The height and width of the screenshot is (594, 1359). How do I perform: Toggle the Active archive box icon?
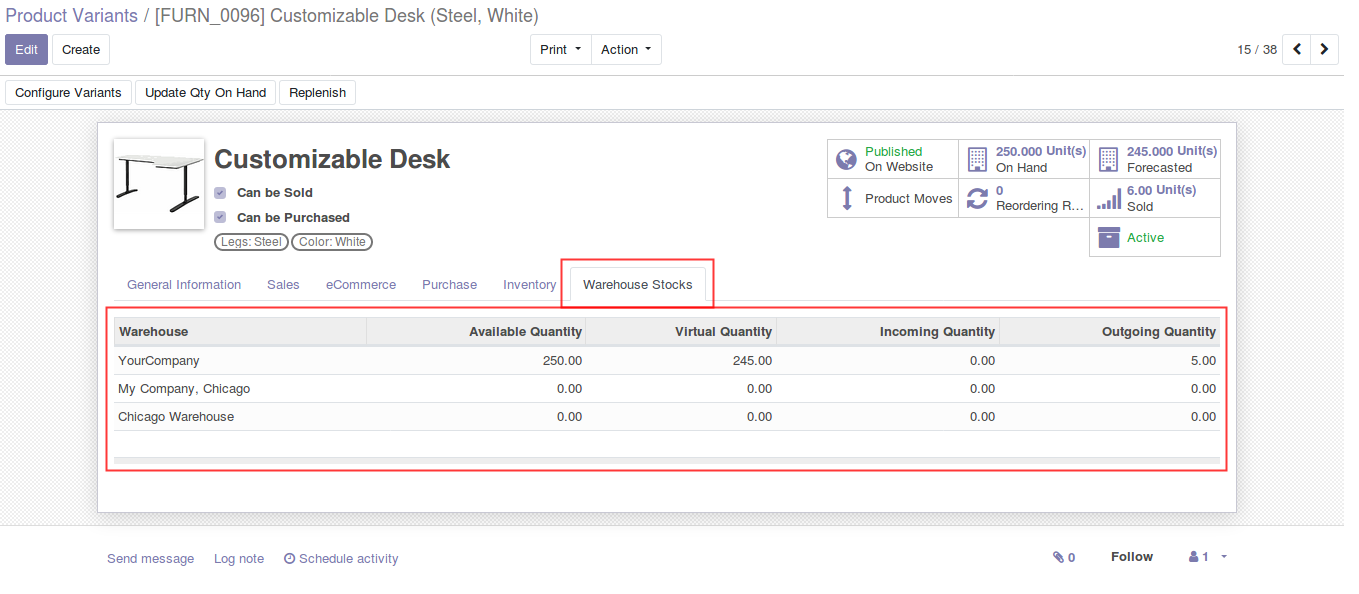tap(1108, 237)
